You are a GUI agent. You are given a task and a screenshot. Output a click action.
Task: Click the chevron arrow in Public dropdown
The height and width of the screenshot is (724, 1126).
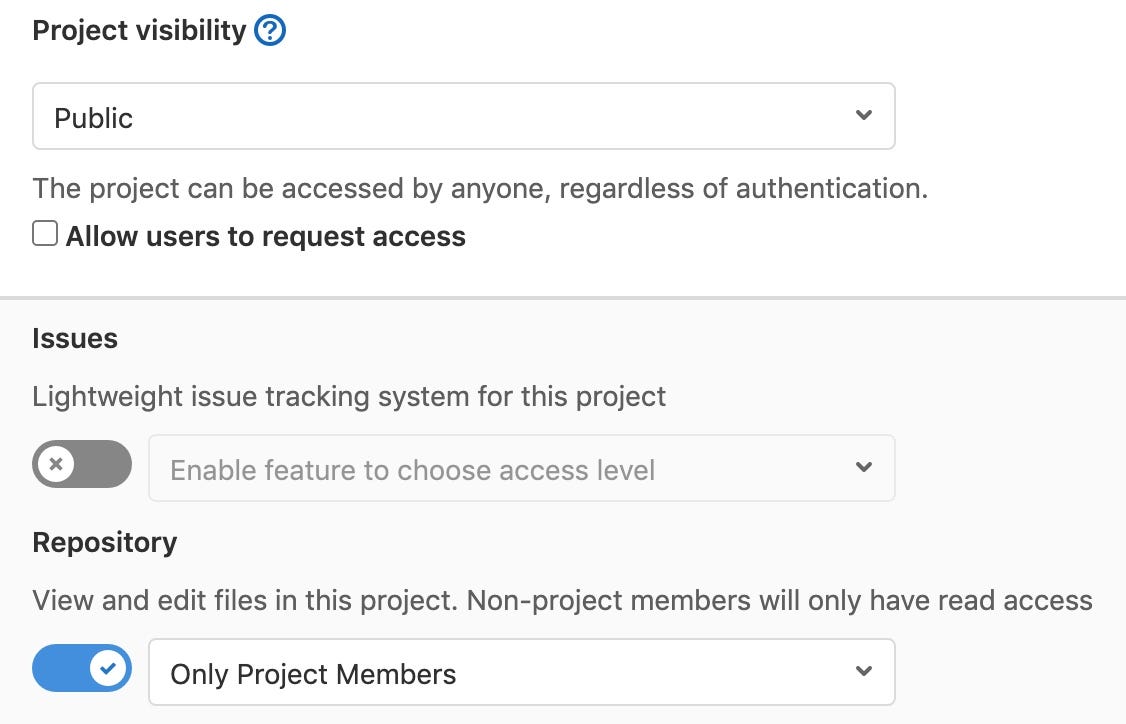864,115
